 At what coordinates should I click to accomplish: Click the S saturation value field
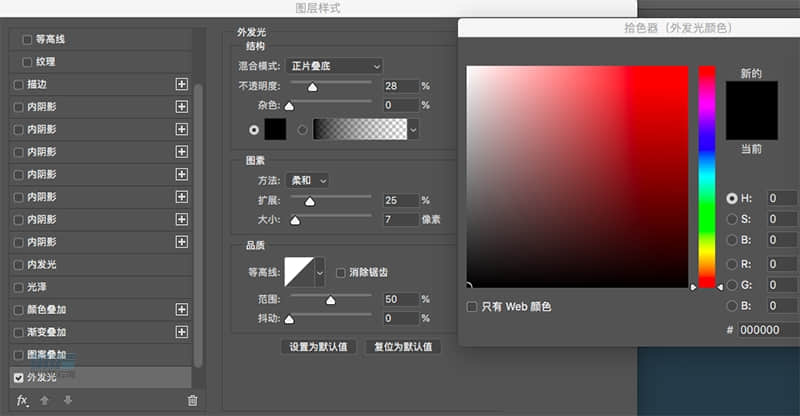(783, 219)
